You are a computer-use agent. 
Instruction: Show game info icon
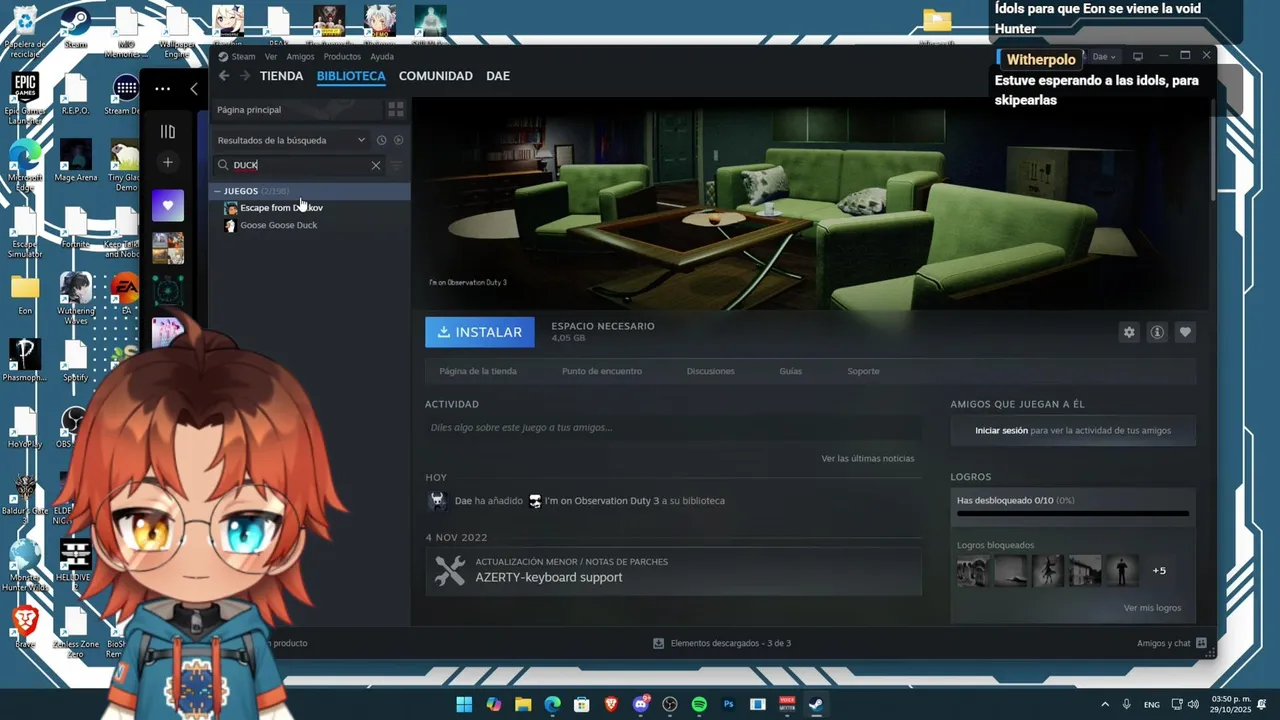pos(1157,332)
